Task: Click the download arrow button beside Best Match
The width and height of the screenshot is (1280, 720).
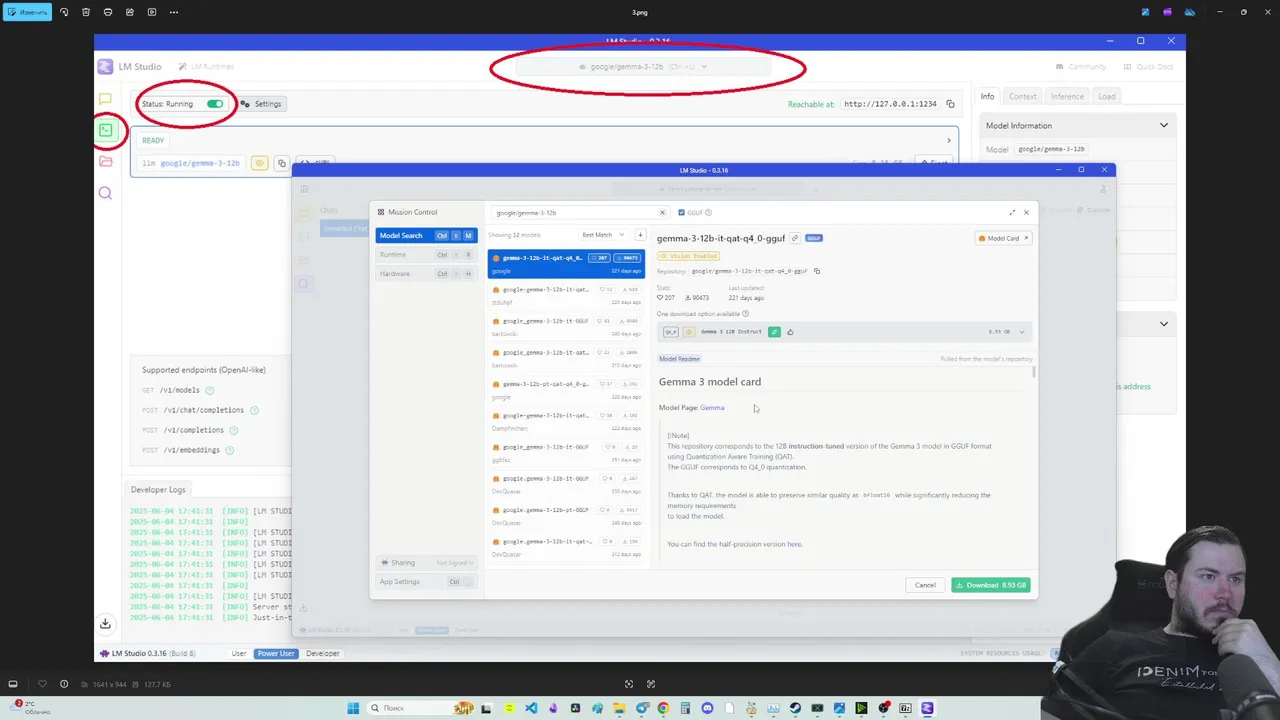Action: coord(640,235)
